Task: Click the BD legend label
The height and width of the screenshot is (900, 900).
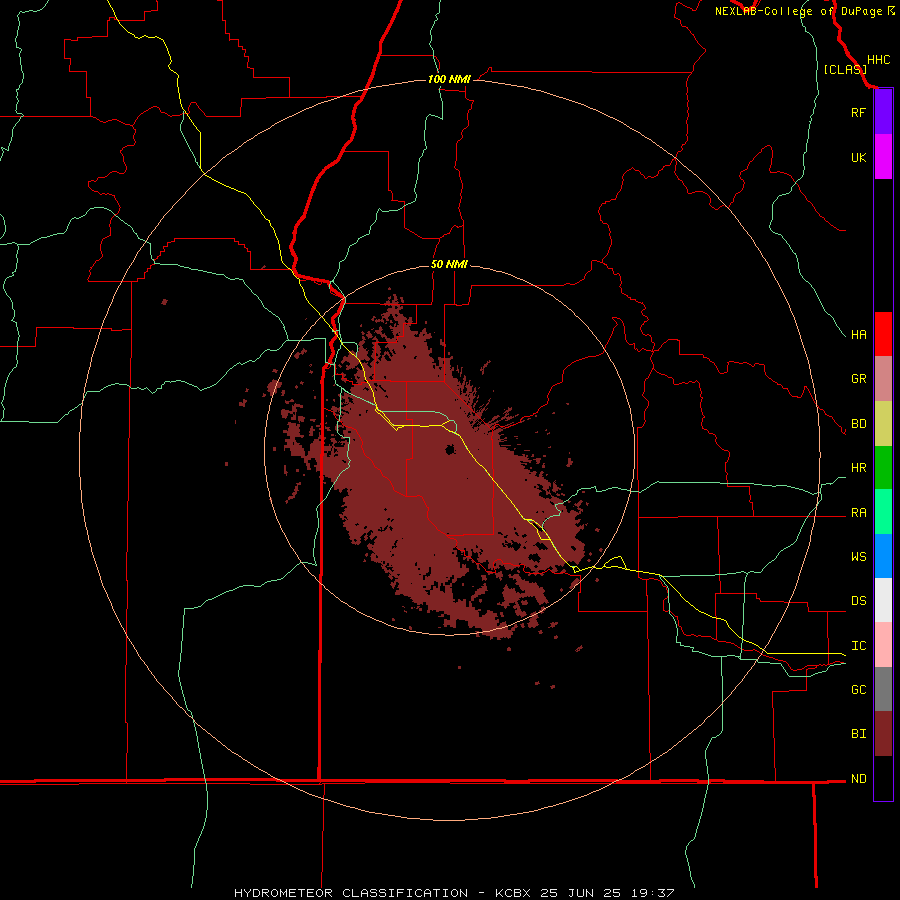Action: click(858, 424)
